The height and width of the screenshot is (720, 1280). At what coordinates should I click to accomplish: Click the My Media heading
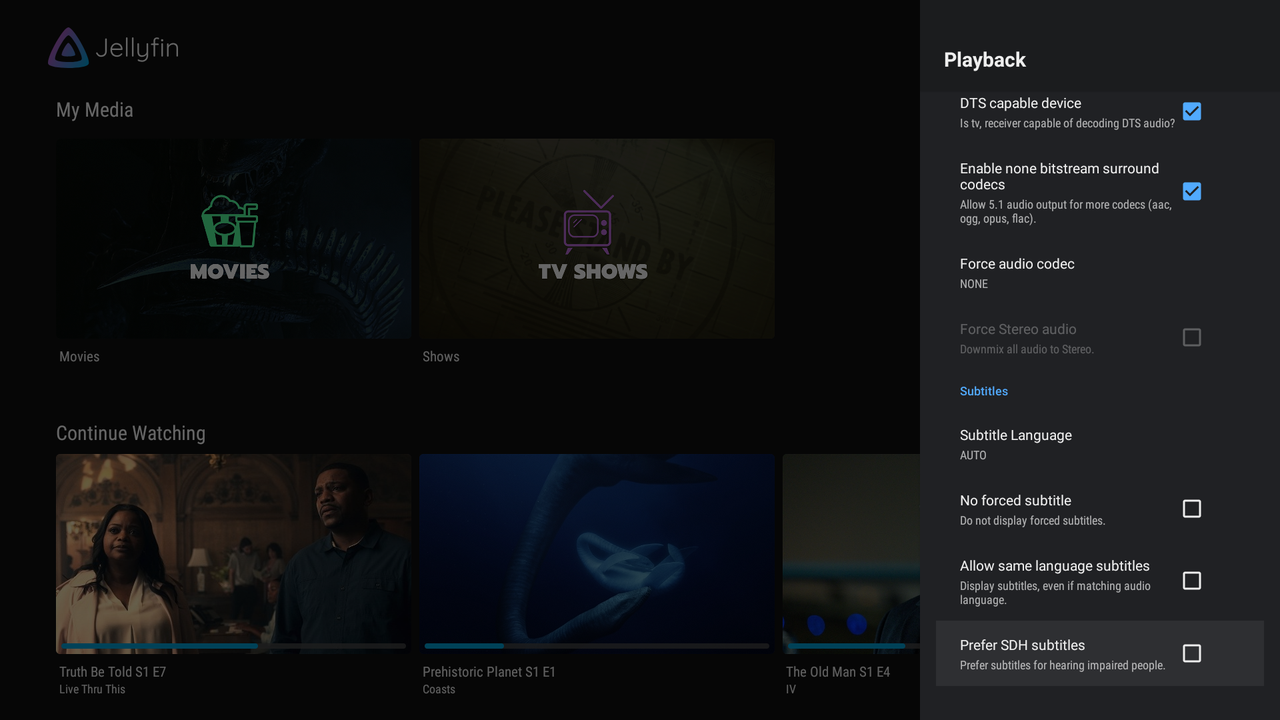pyautogui.click(x=95, y=110)
